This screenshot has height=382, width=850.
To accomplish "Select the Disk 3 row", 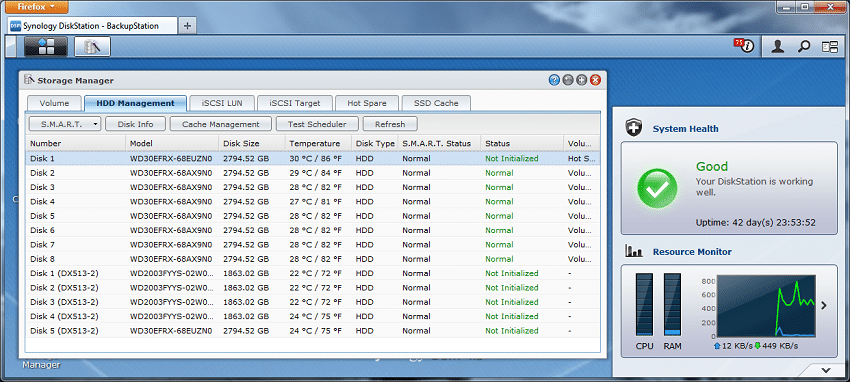I will (x=313, y=187).
